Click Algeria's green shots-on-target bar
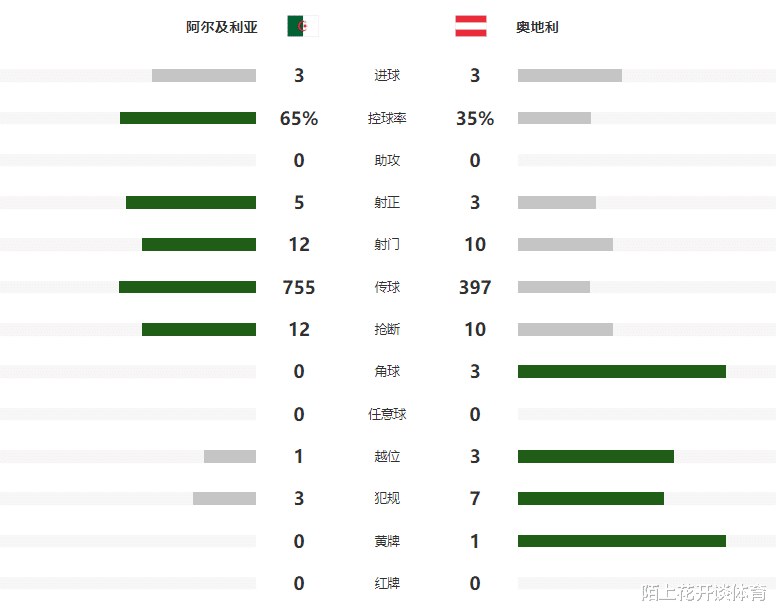The height and width of the screenshot is (614, 776). (x=191, y=202)
